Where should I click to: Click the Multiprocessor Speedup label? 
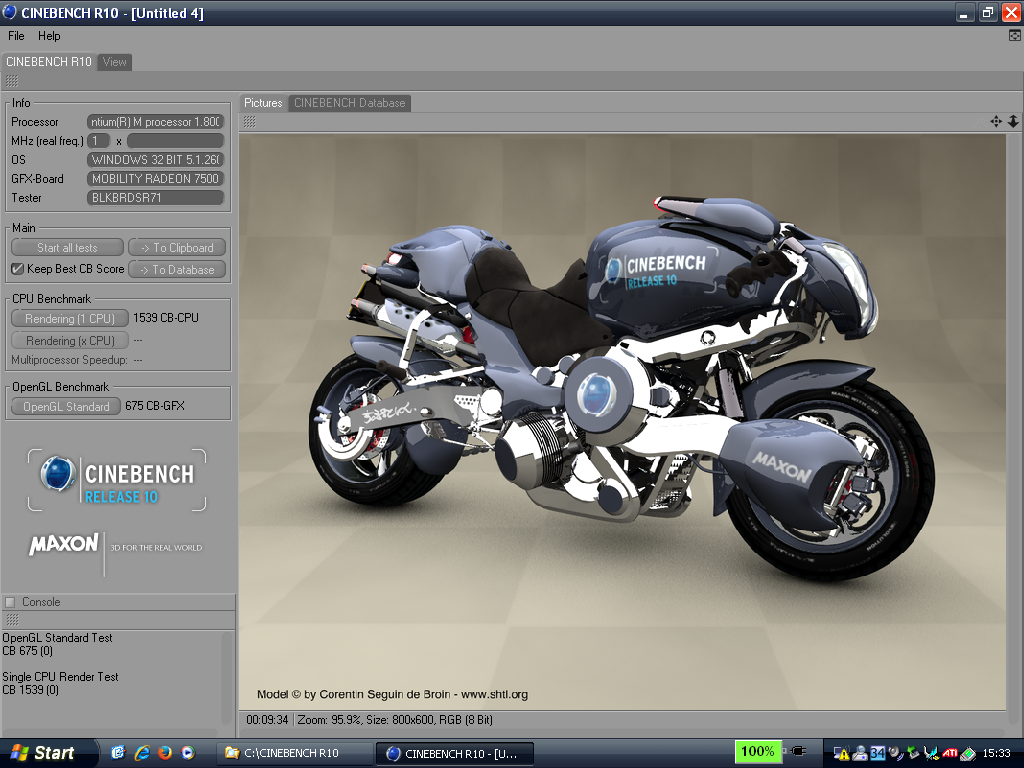[x=69, y=360]
